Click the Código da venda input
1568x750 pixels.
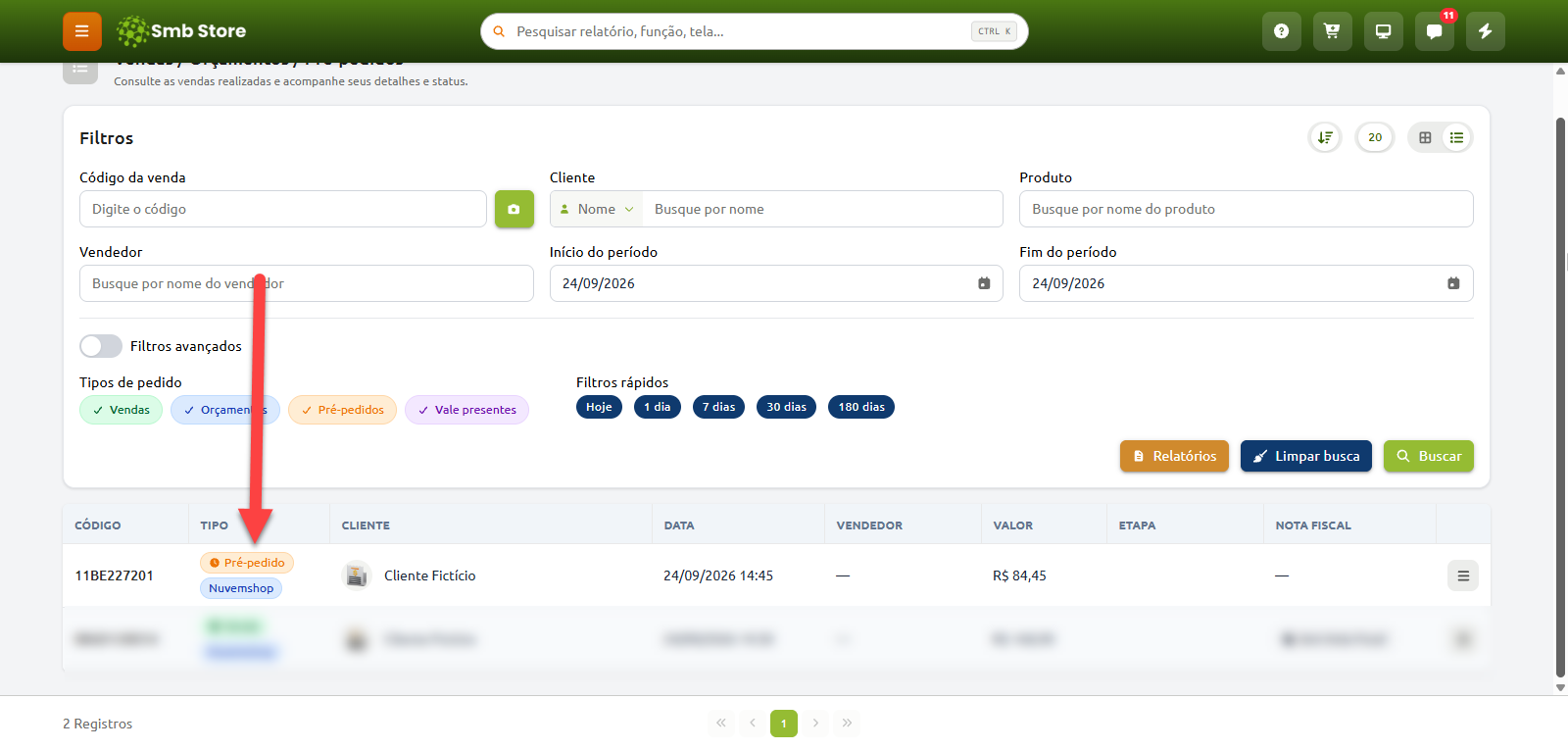pyautogui.click(x=283, y=209)
